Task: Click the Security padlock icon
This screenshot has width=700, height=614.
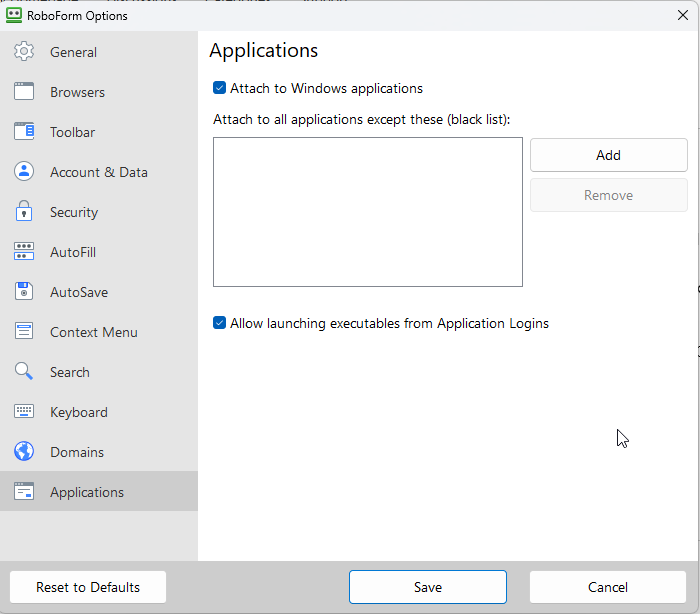Action: pyautogui.click(x=24, y=212)
